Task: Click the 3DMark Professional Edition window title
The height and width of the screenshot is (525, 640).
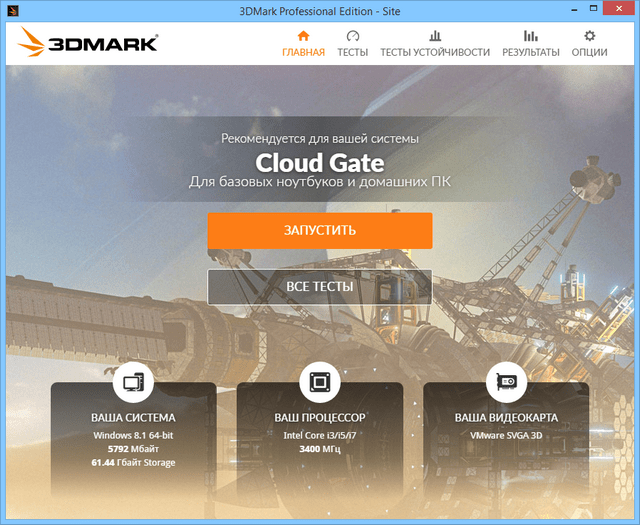Action: [319, 11]
